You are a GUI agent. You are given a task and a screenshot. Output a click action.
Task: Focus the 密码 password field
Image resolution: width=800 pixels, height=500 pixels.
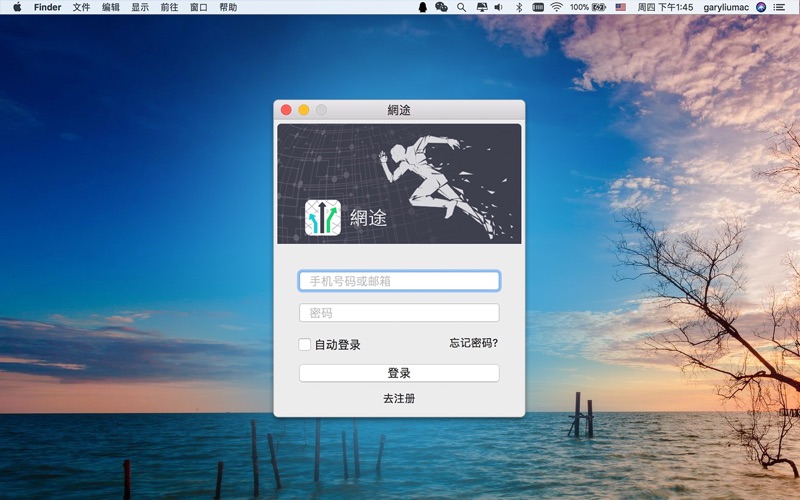point(399,313)
